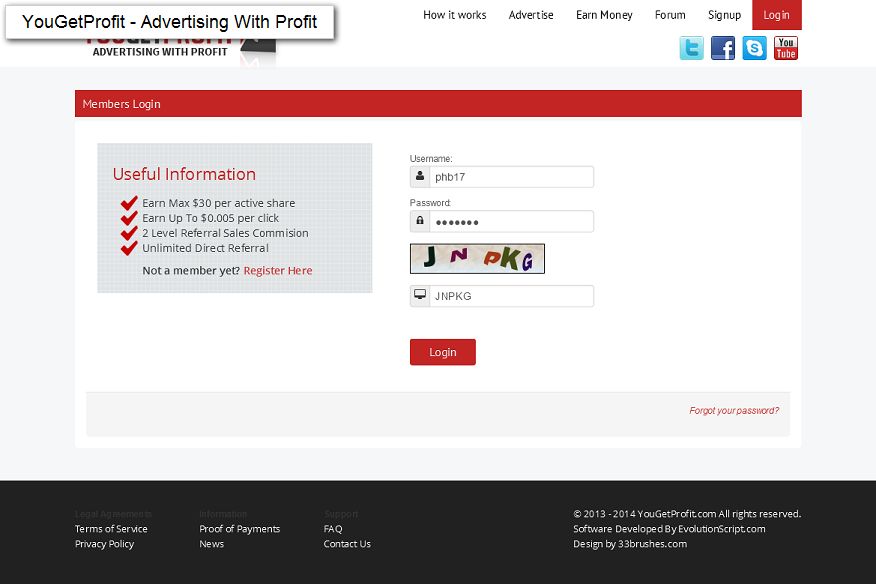The width and height of the screenshot is (876, 584).
Task: Open the Signup page from navigation
Action: 724,15
